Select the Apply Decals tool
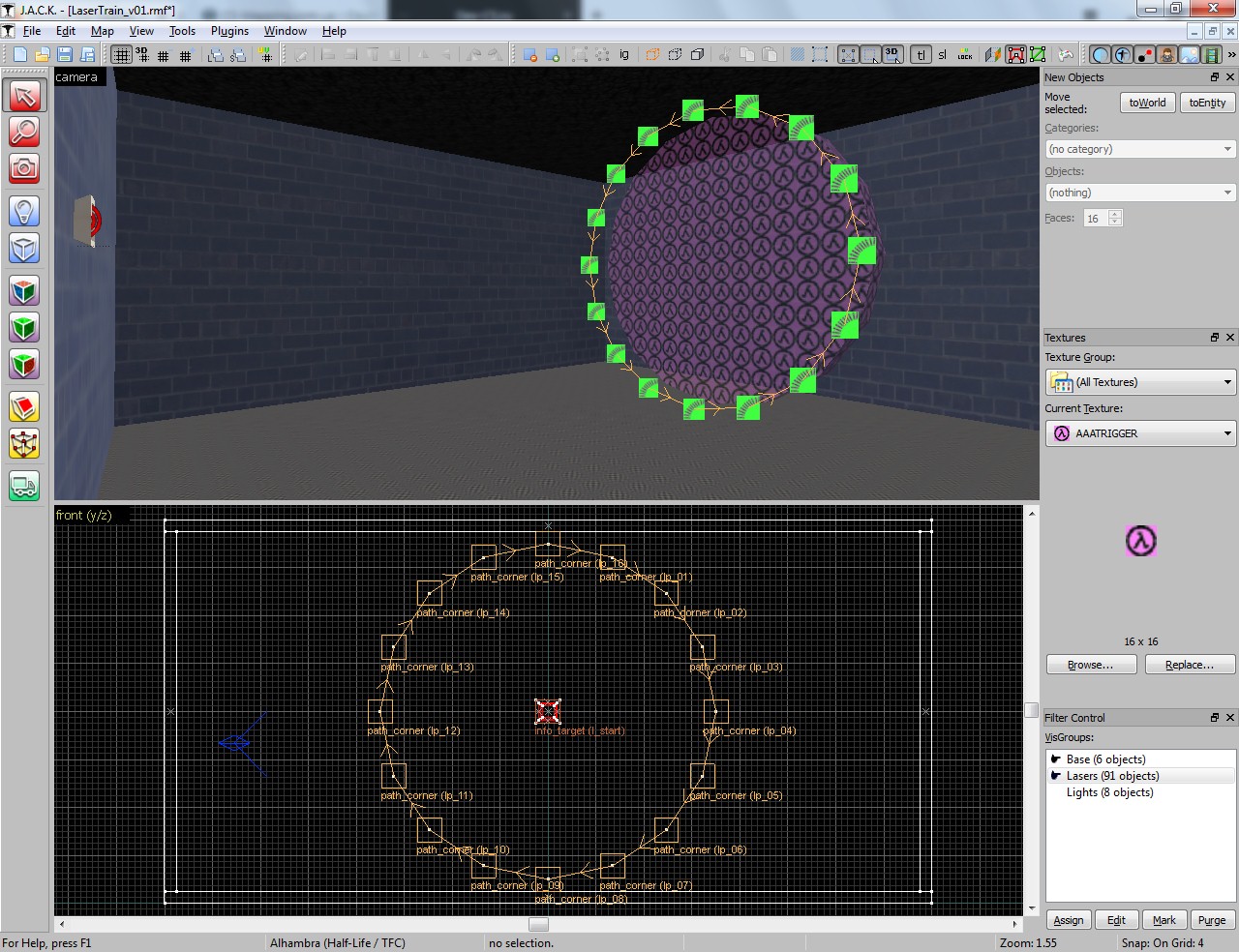Screen dimensions: 1239x952 click(24, 365)
